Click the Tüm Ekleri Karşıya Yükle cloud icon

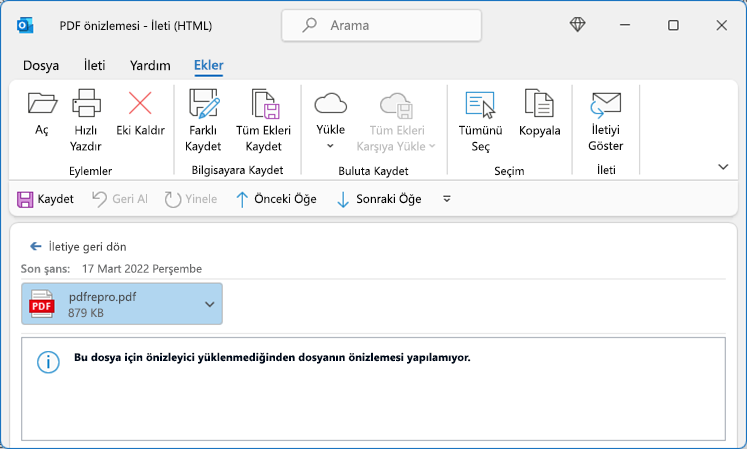click(396, 104)
